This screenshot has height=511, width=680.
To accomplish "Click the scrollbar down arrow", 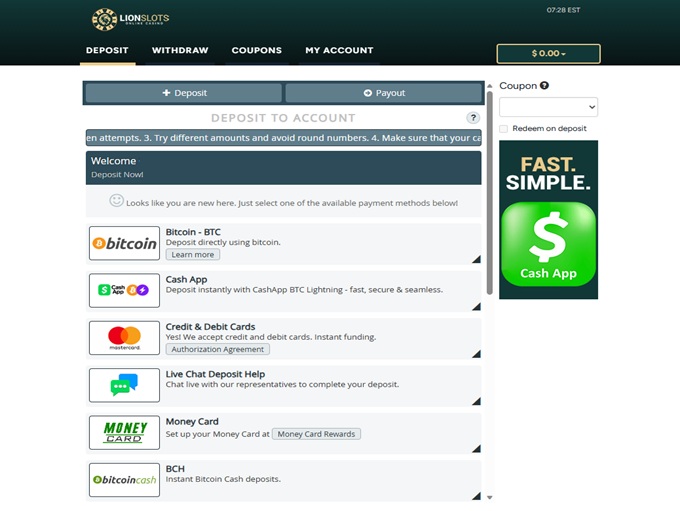I will tap(490, 498).
